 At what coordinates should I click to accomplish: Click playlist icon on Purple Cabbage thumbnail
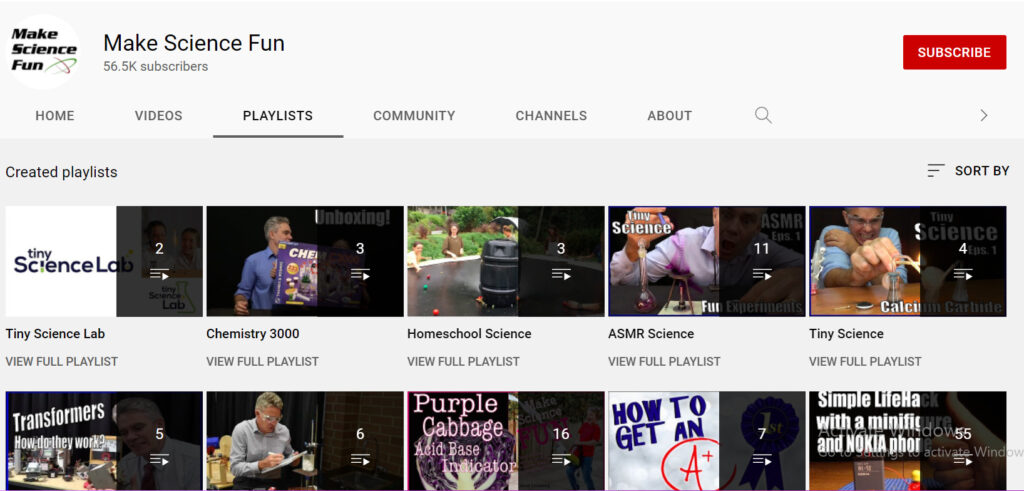[x=561, y=459]
